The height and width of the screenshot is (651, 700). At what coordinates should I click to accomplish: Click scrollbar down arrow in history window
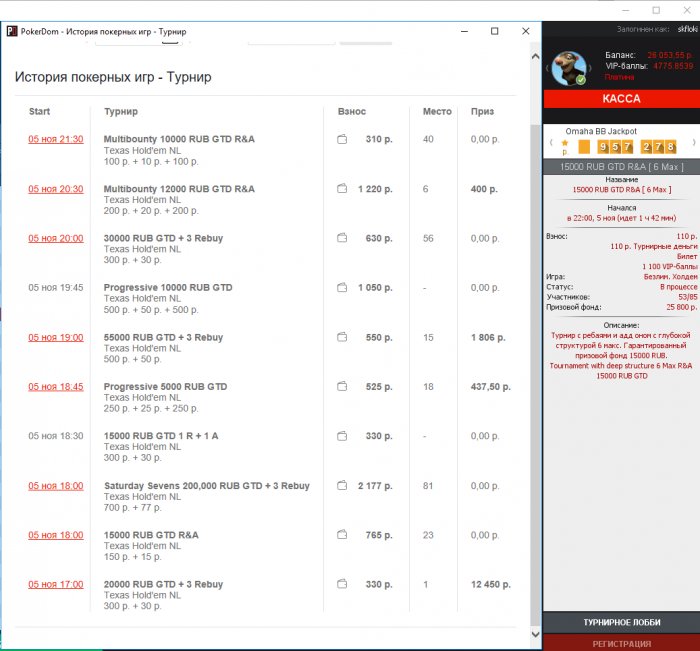(535, 634)
